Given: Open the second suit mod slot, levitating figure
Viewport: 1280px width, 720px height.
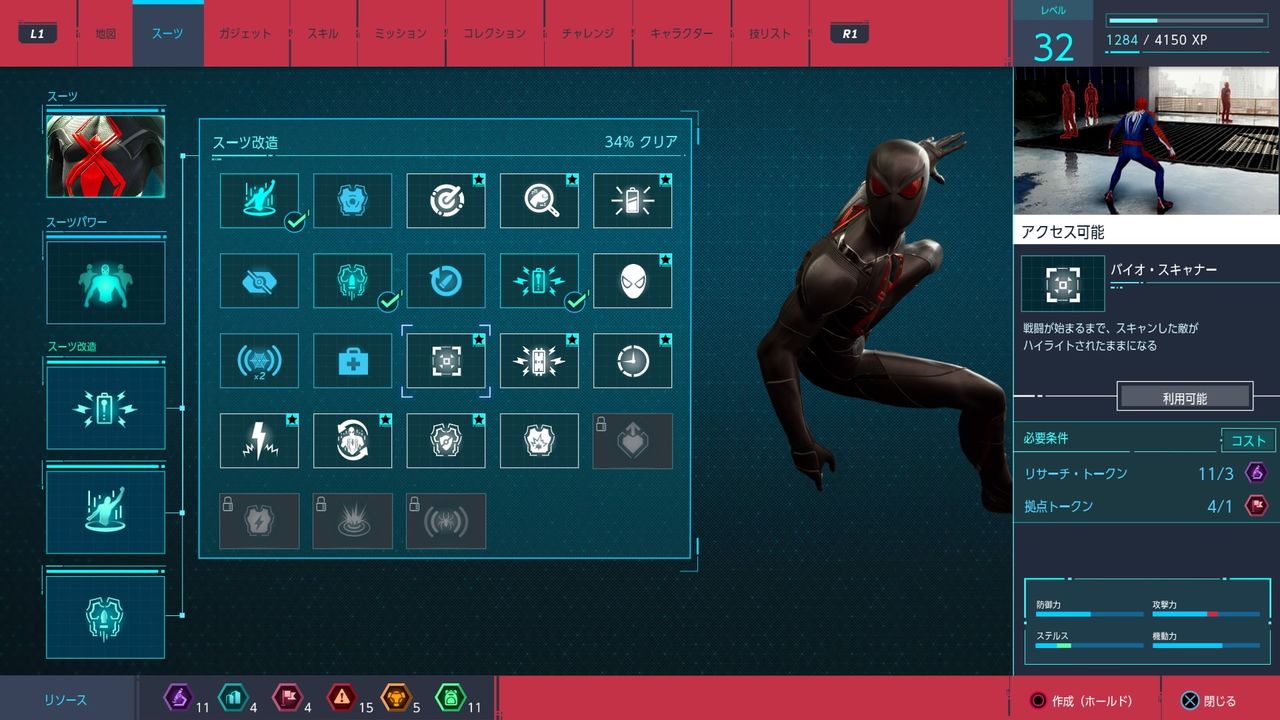Looking at the screenshot, I should 106,511.
